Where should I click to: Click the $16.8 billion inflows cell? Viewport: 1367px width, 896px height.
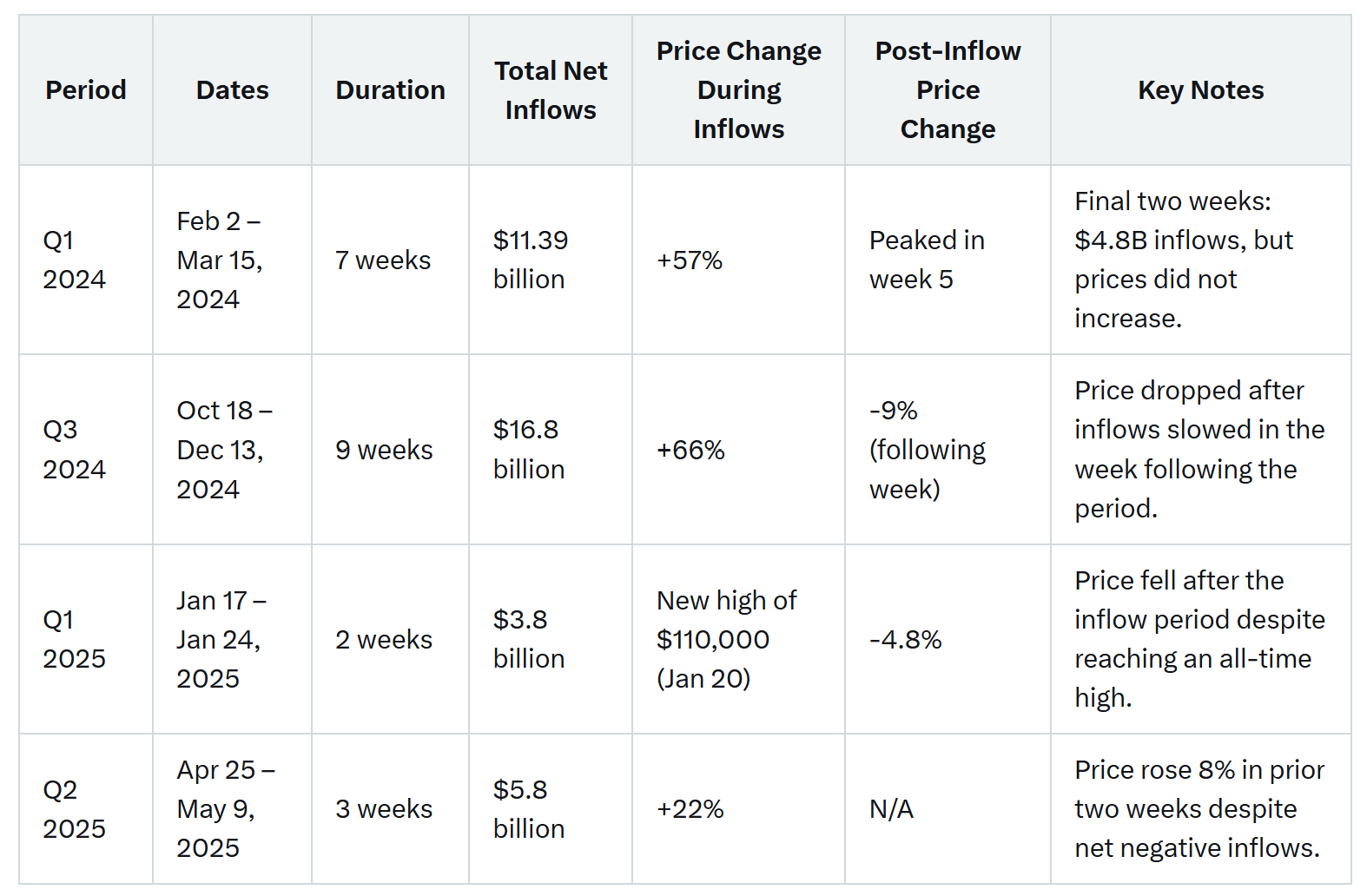pos(528,449)
